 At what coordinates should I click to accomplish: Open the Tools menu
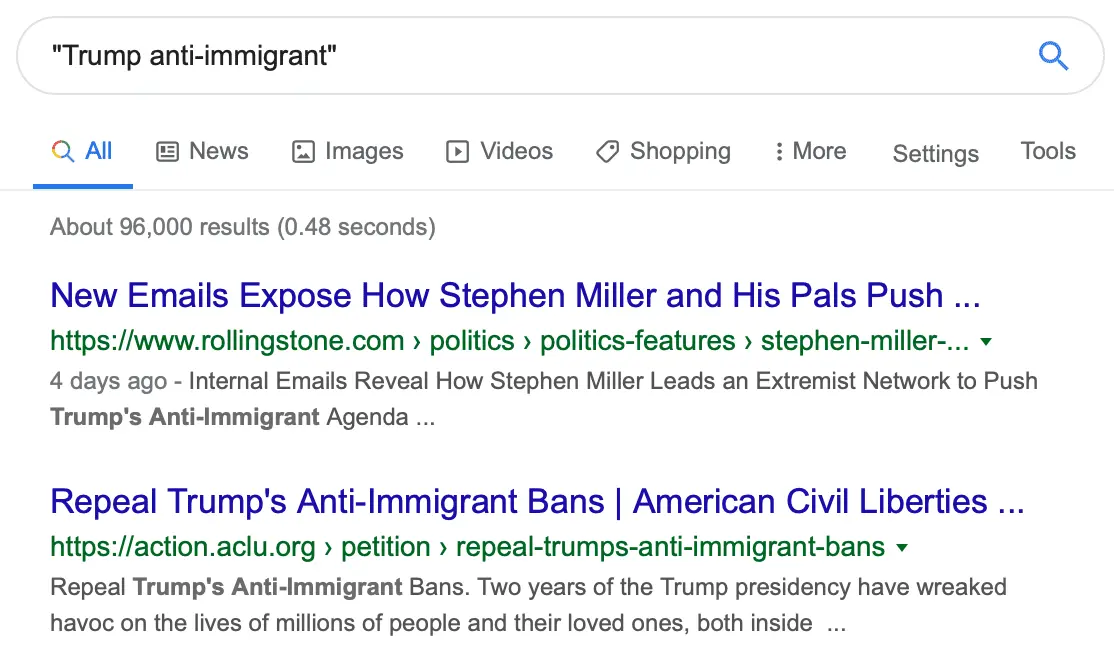click(x=1047, y=151)
